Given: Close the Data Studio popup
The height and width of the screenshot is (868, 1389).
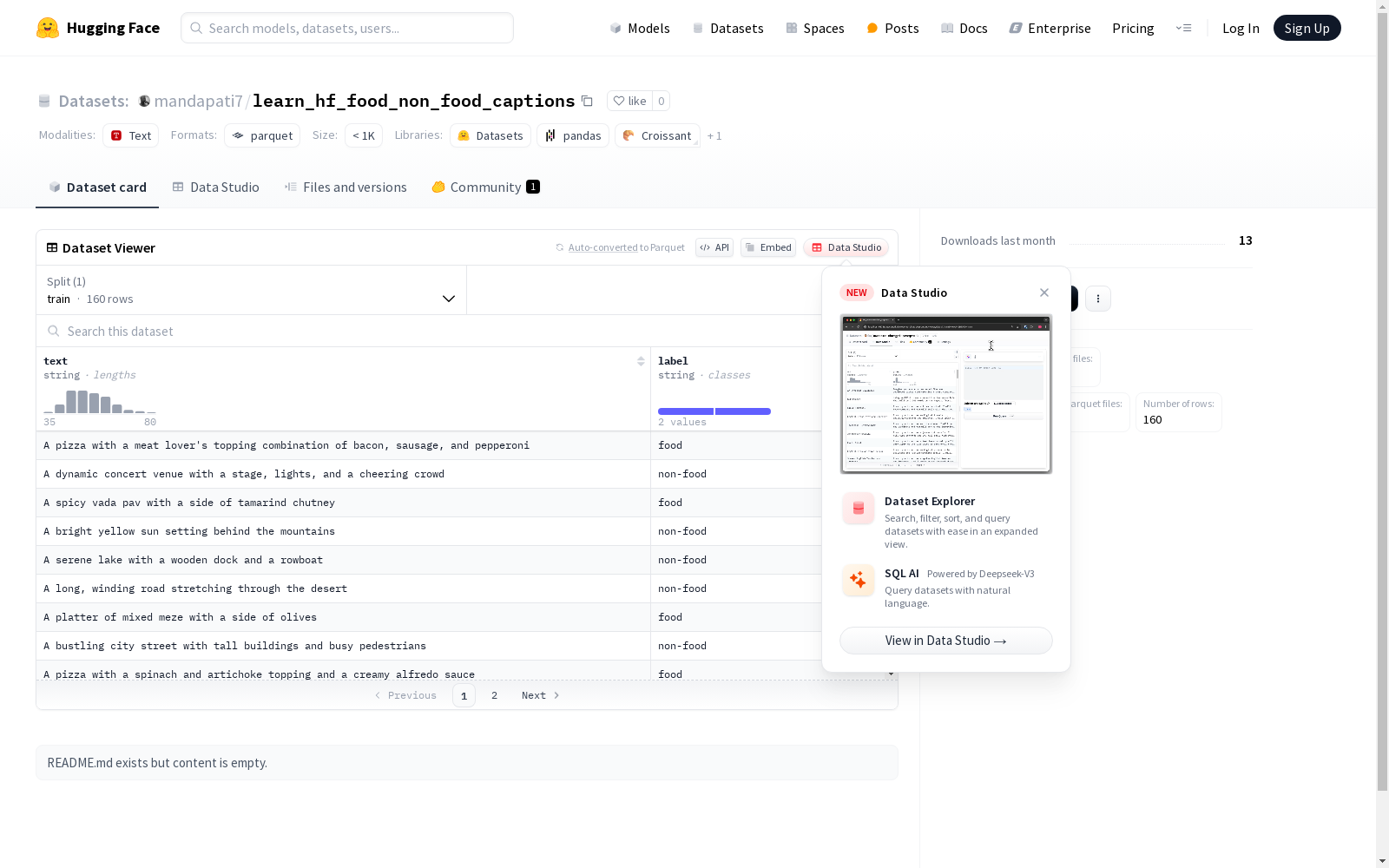Looking at the screenshot, I should [x=1044, y=293].
